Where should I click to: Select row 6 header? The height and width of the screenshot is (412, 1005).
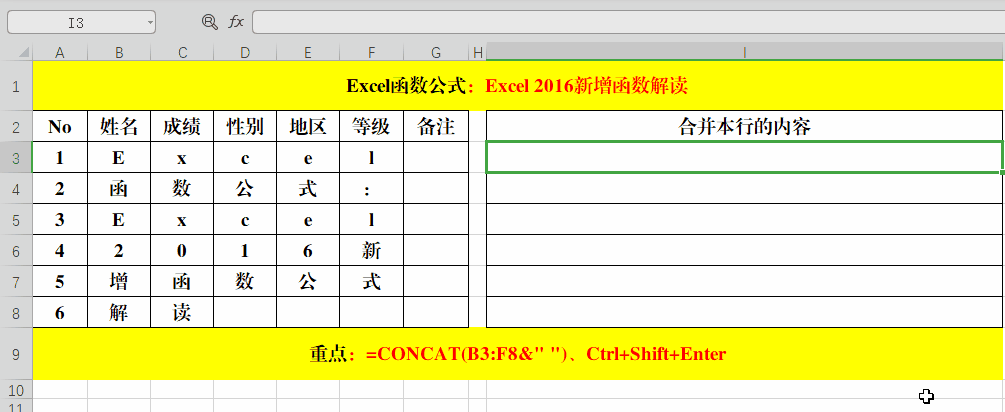[x=16, y=251]
